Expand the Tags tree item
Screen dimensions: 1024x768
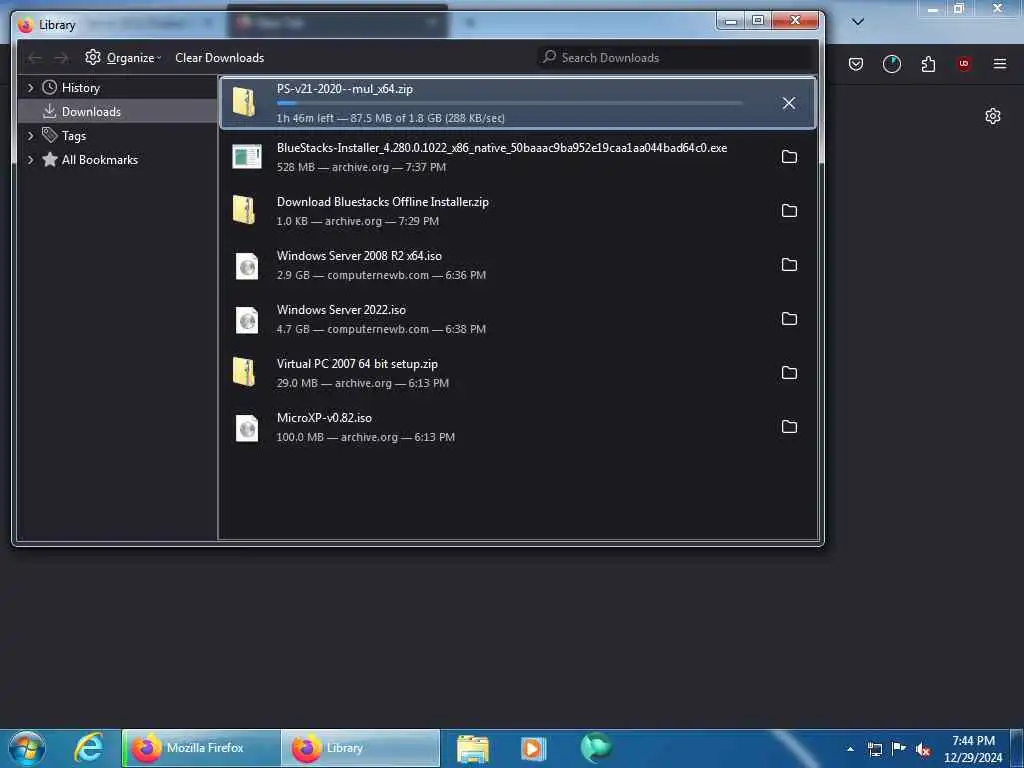(30, 136)
